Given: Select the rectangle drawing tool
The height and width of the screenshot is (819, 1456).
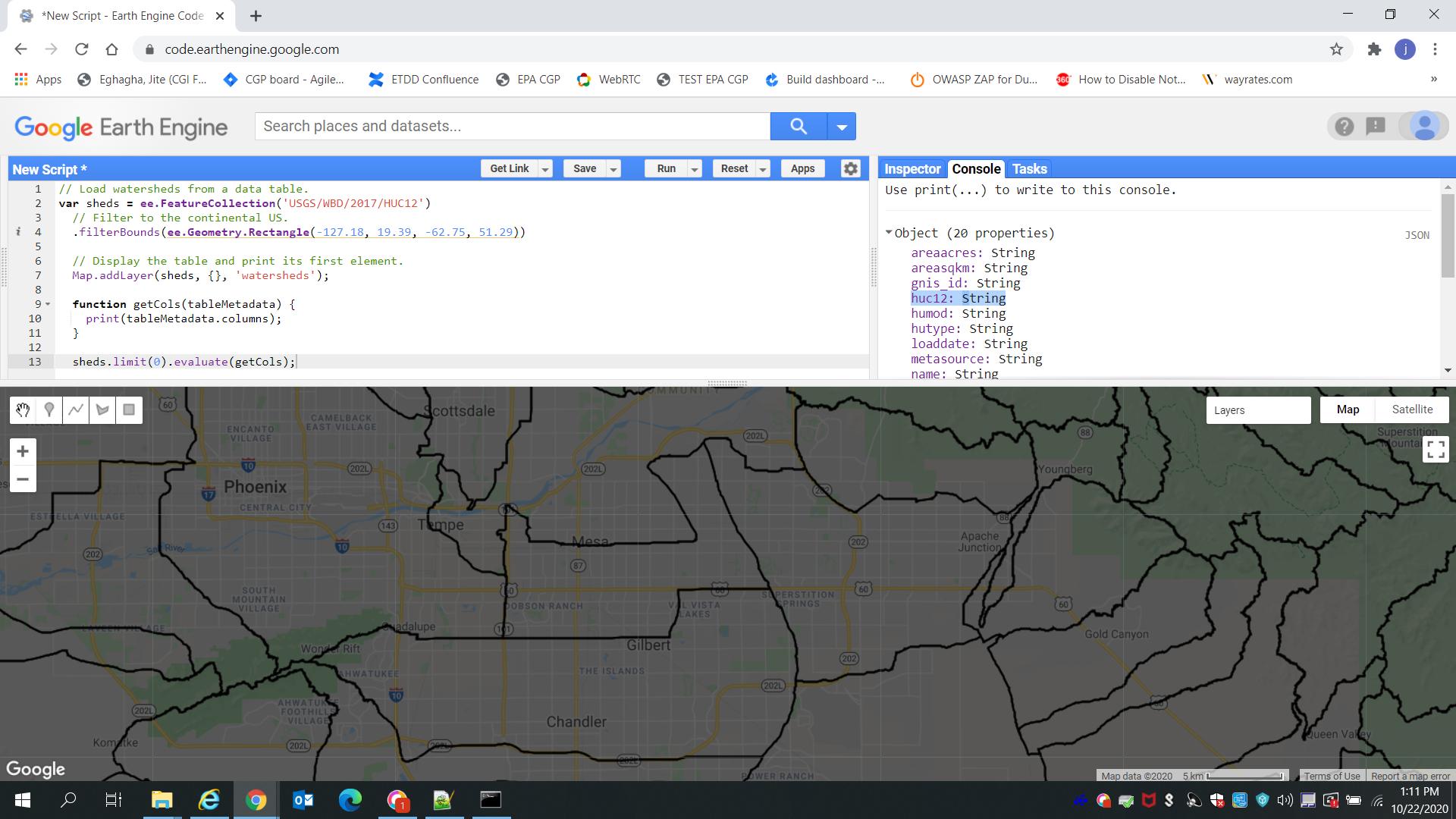Looking at the screenshot, I should (x=128, y=409).
